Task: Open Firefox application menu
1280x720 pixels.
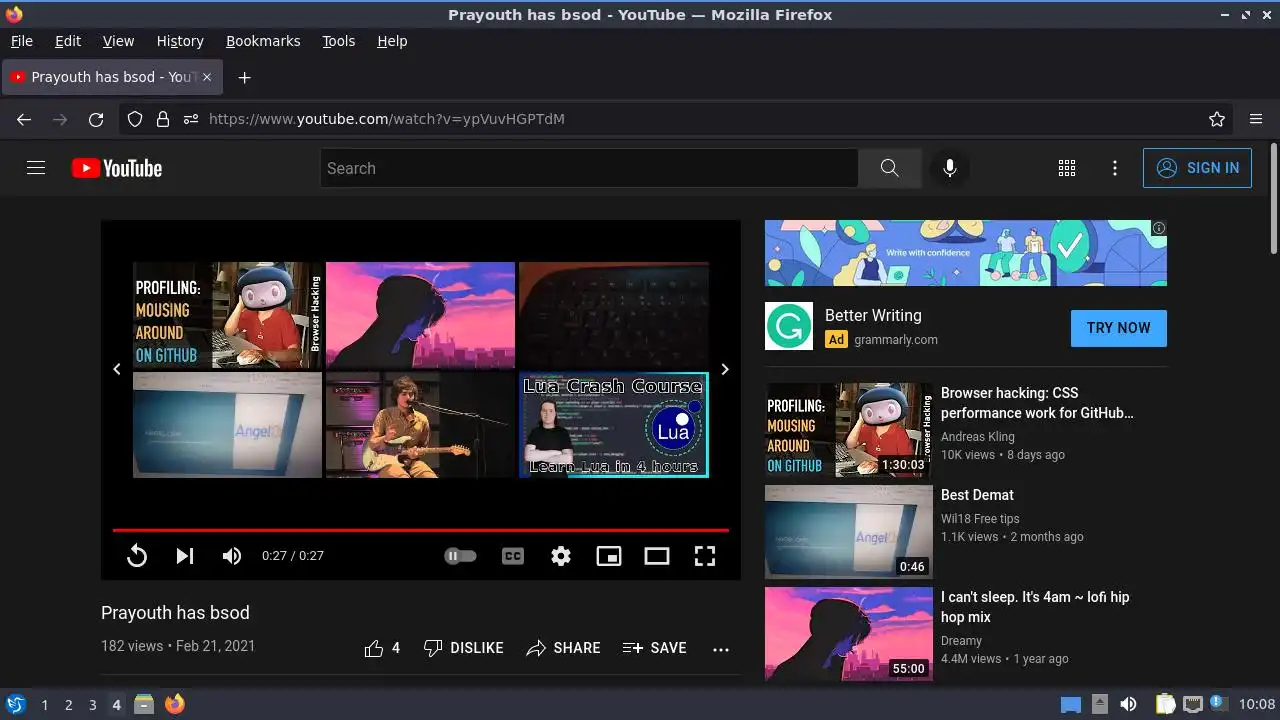Action: (x=1256, y=119)
